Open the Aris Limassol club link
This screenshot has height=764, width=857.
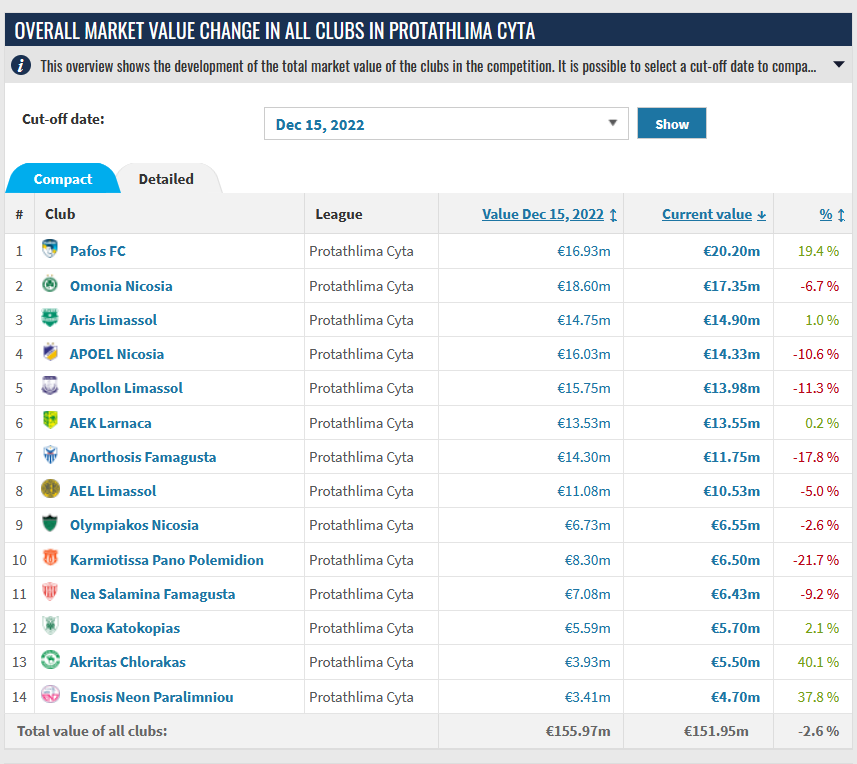[113, 320]
